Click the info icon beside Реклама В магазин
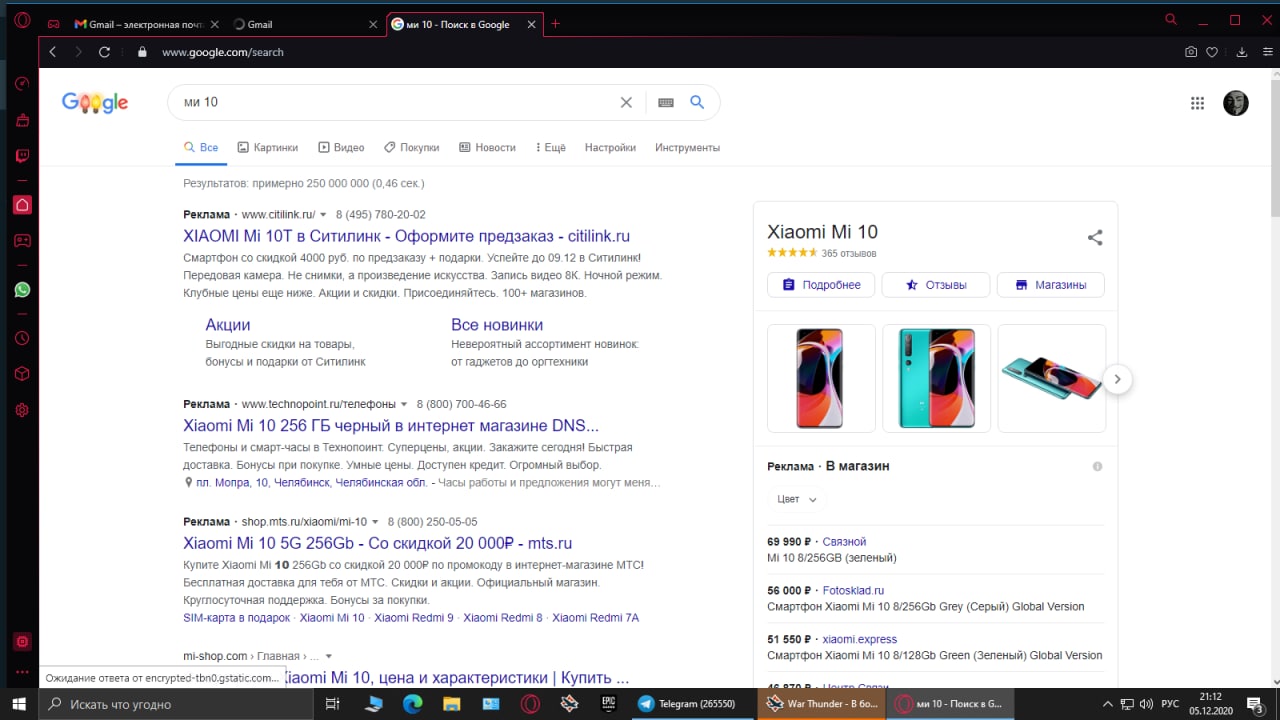The image size is (1280, 720). pos(1097,467)
